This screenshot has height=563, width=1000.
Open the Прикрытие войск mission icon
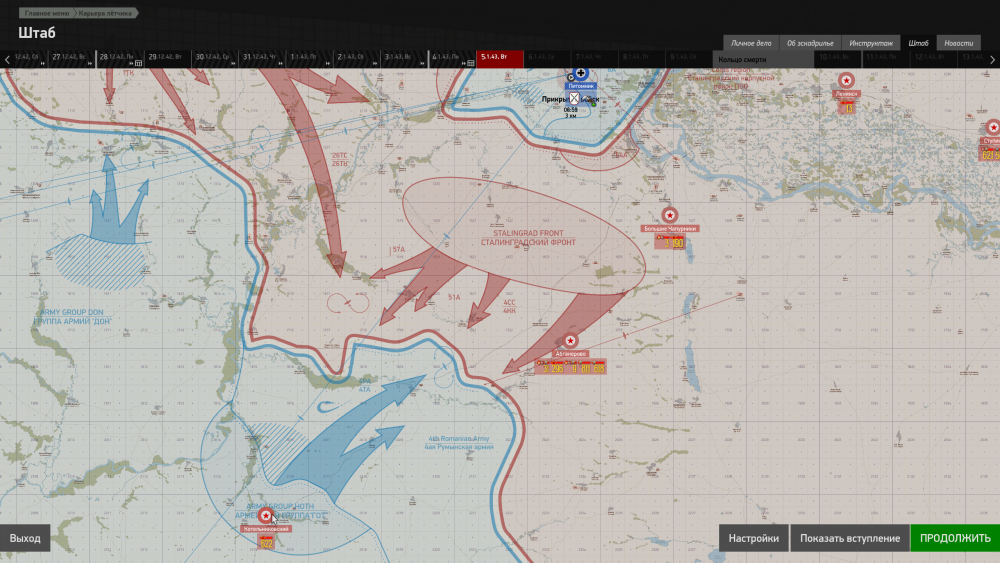point(575,99)
